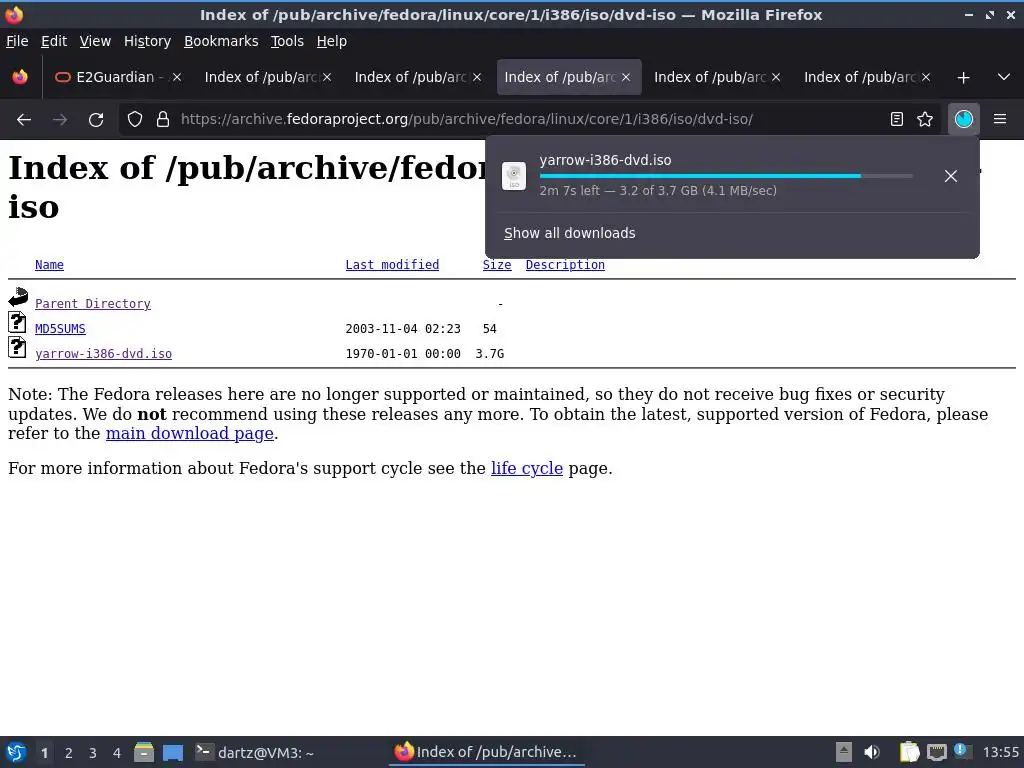Click the yarrow-i386-dvd.iso page link
This screenshot has width=1024, height=768.
click(103, 353)
